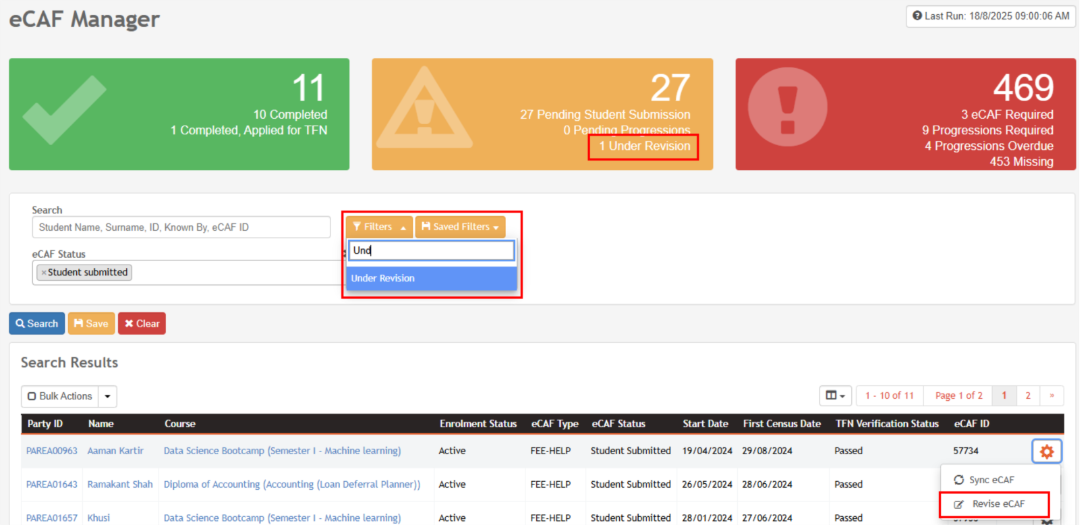Sort by the First Census Date column header

tap(782, 424)
